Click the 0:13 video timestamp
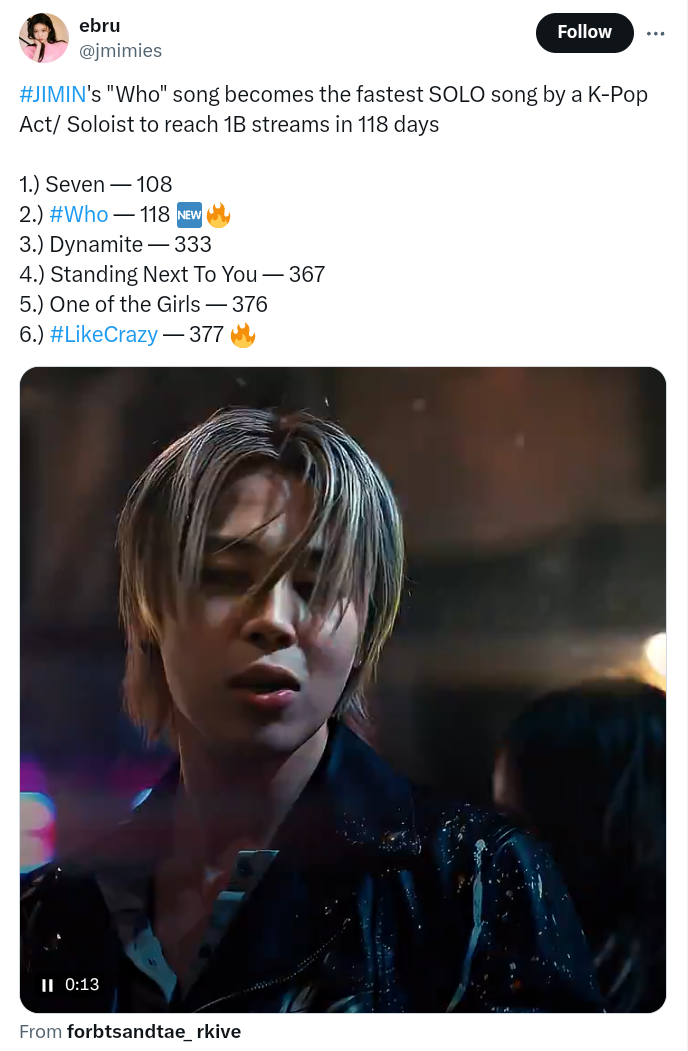This screenshot has height=1051, width=688. coord(82,985)
